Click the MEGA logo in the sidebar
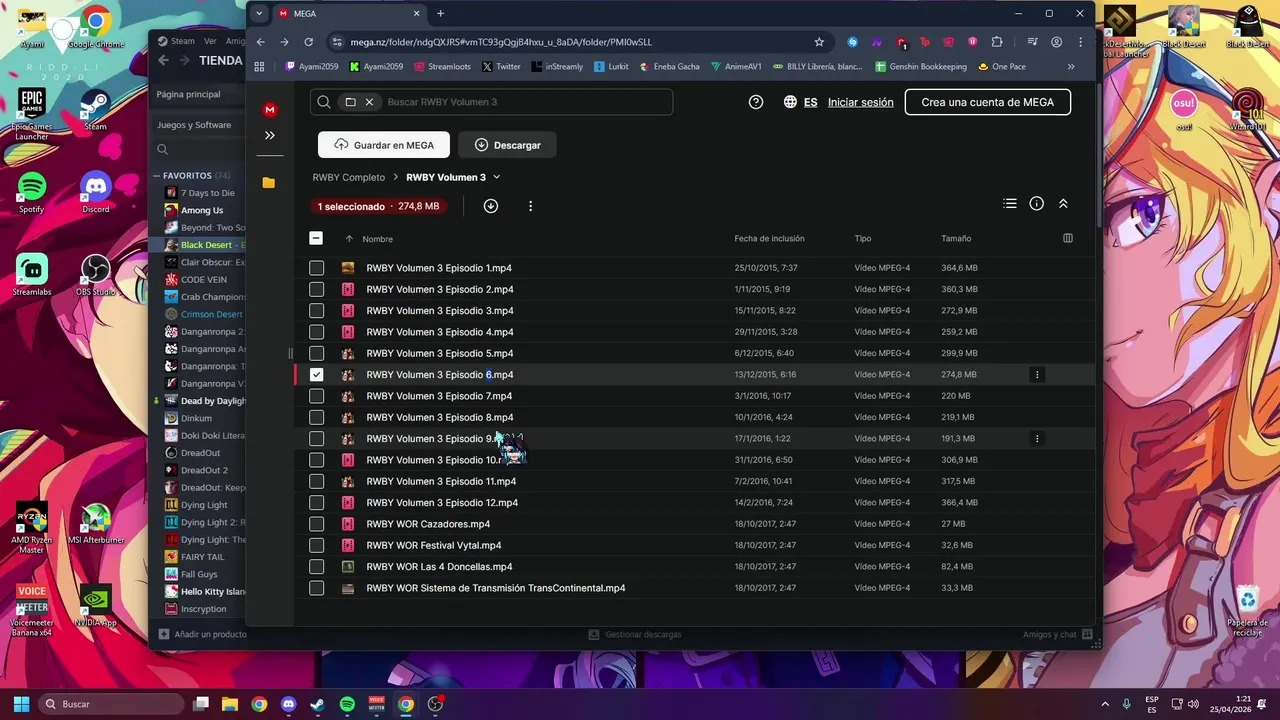 269,110
